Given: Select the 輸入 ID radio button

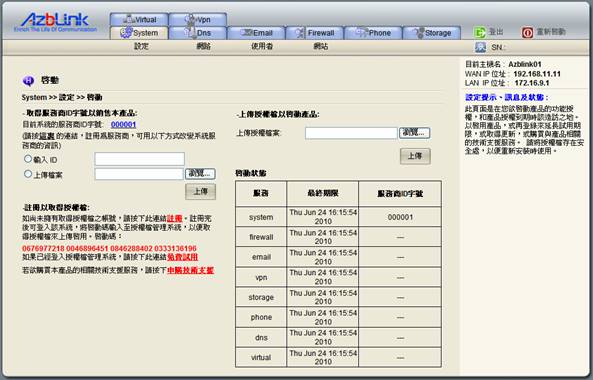Looking at the screenshot, I should click(28, 159).
